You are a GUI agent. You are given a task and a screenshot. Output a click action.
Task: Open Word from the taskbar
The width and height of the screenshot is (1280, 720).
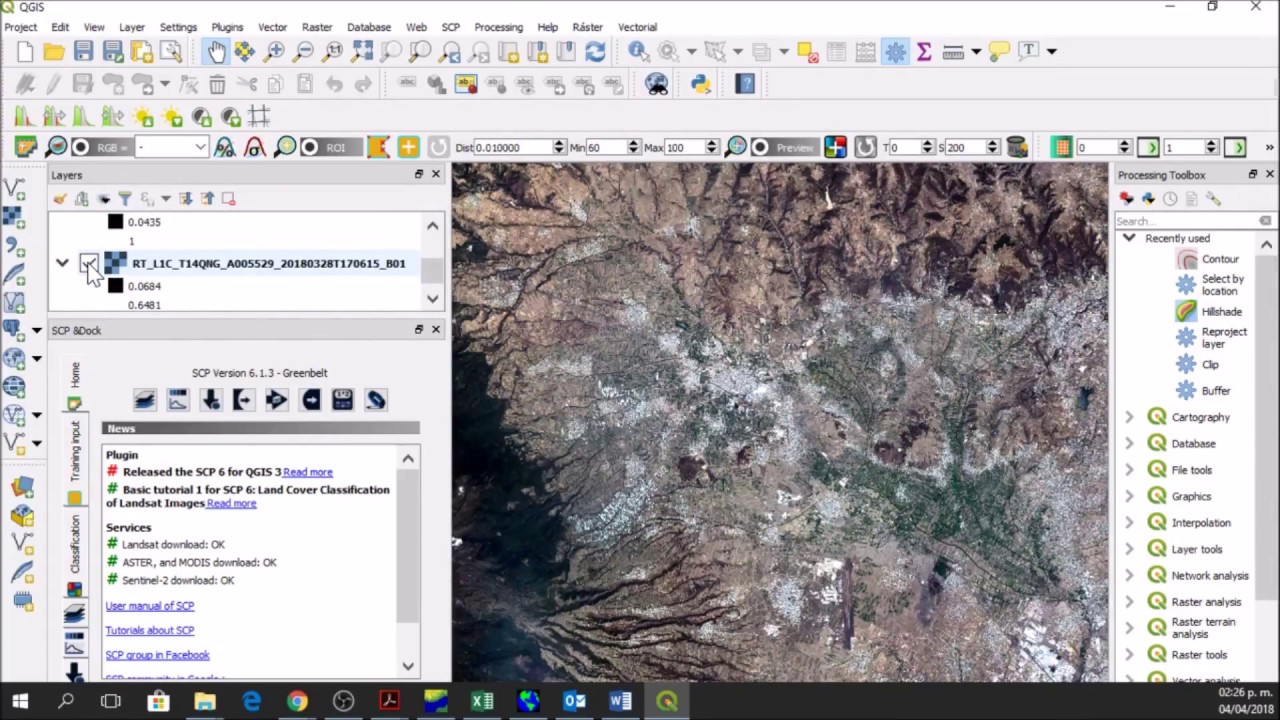[x=621, y=701]
